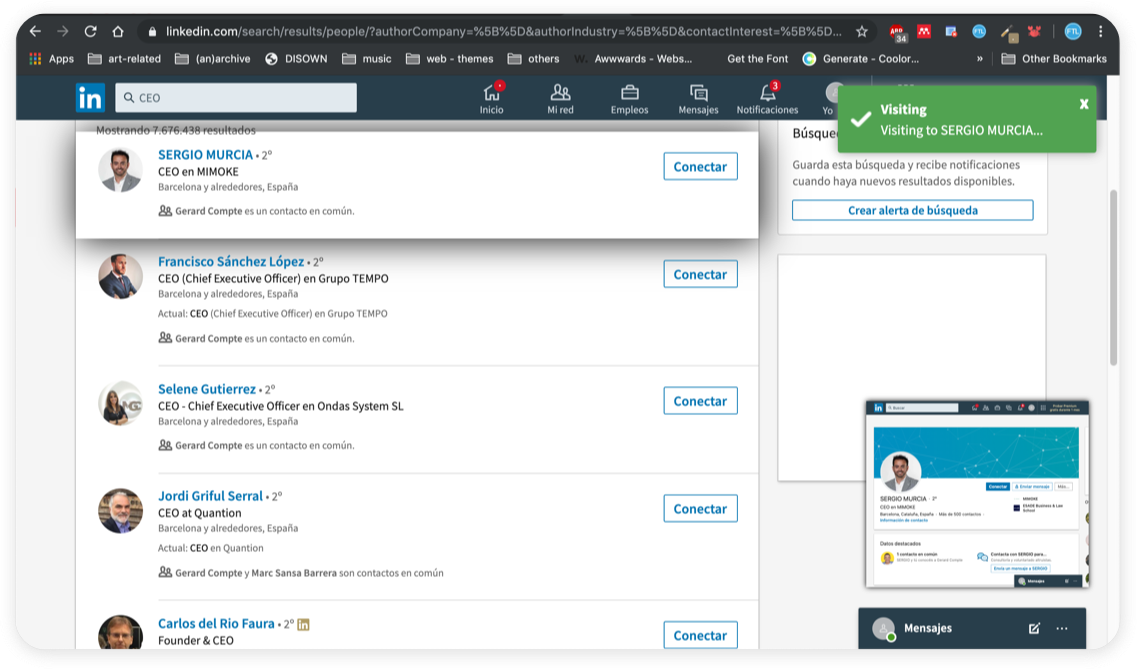
Task: Compose a new message from Mensajes bar
Action: point(1034,628)
